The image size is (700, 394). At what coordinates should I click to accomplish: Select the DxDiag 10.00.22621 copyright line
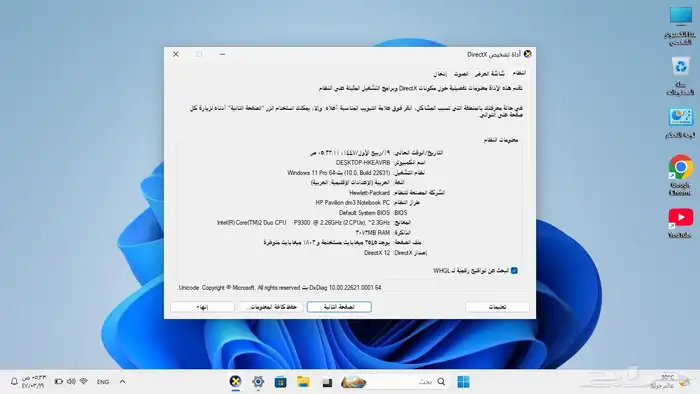(279, 288)
